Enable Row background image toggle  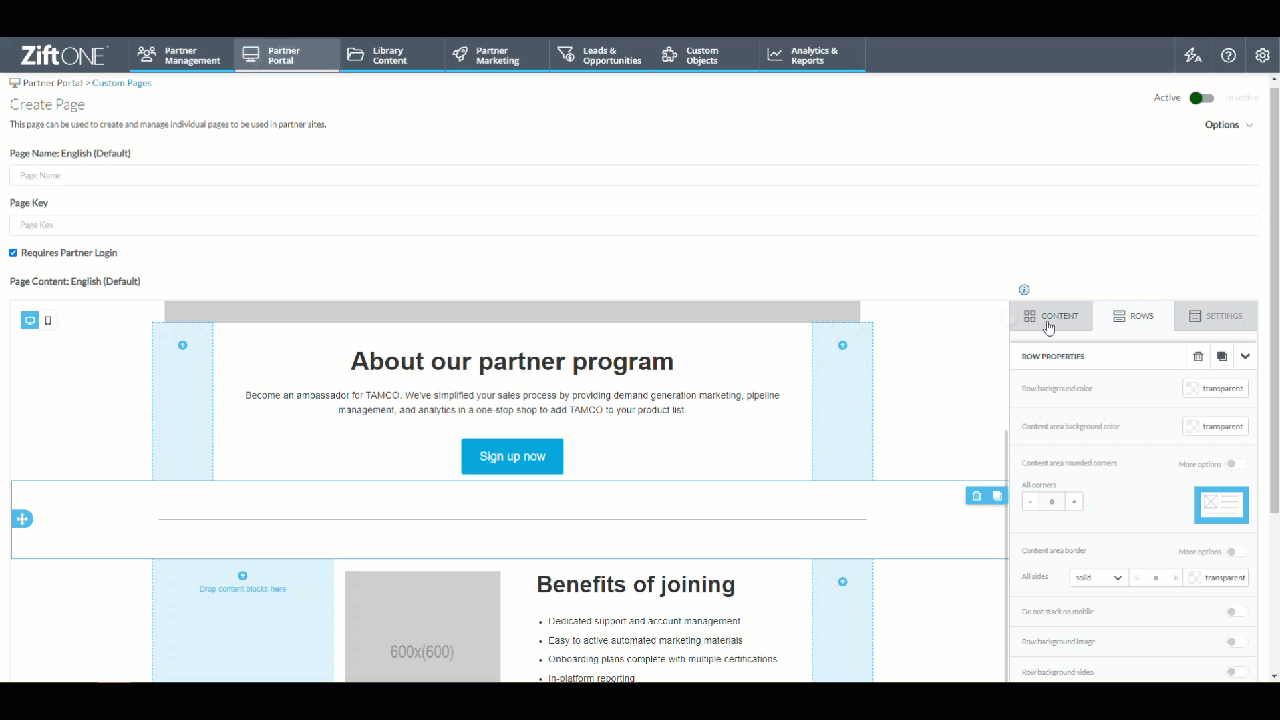1236,642
